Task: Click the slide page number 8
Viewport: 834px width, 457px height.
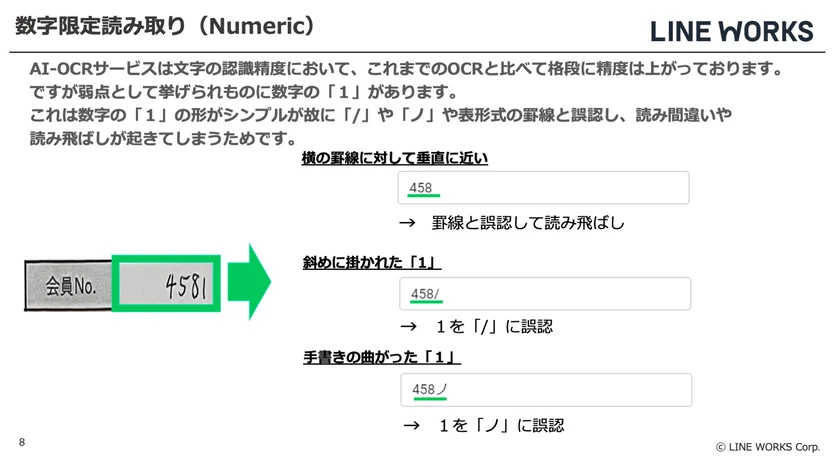Action: pos(22,442)
